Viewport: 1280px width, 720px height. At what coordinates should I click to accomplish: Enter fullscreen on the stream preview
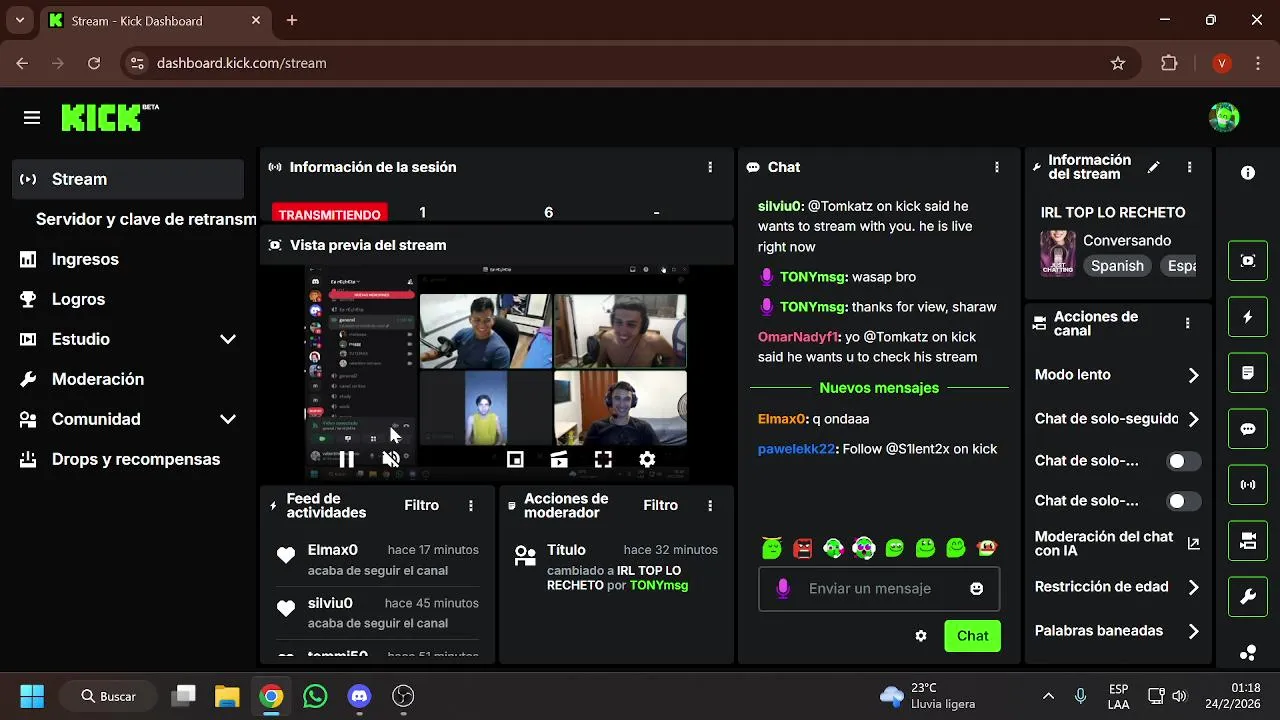(x=603, y=459)
